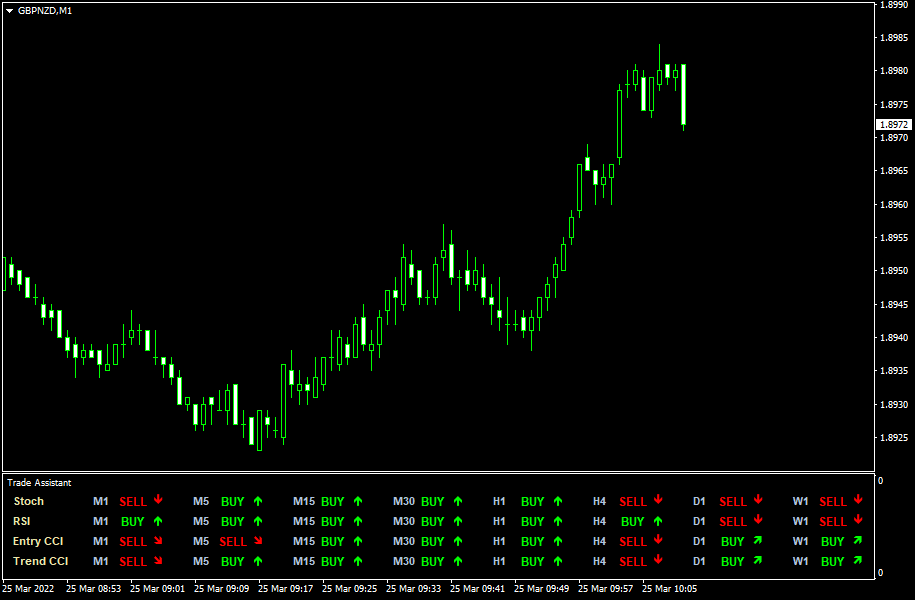Viewport: 915px width, 600px height.
Task: Click the red down arrow next to Stoch H4 SELL
Action: coord(658,501)
